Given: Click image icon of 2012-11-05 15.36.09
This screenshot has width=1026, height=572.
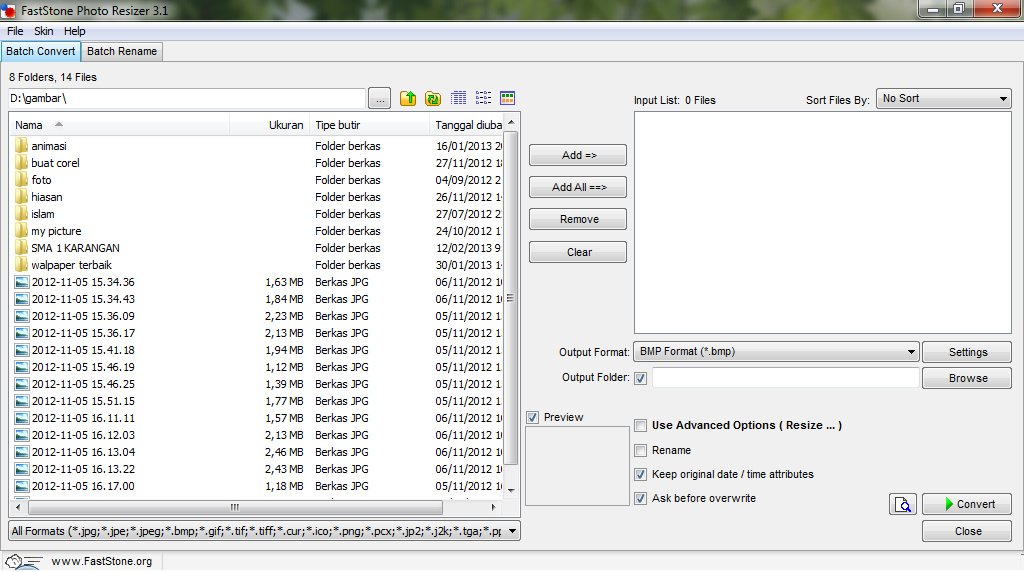Looking at the screenshot, I should point(22,316).
